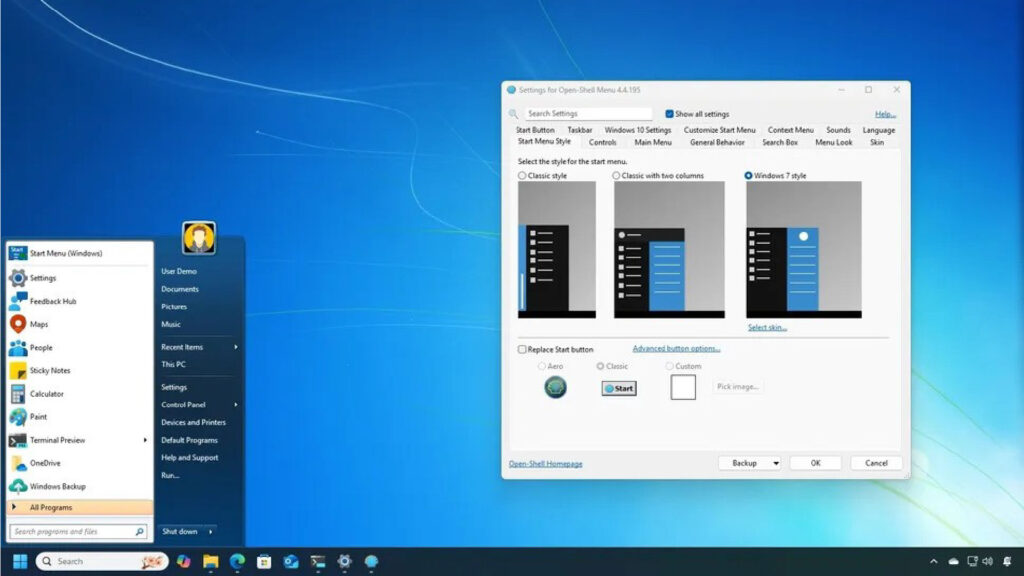The width and height of the screenshot is (1024, 576).
Task: Click the Search Settings input field
Action: click(x=588, y=114)
